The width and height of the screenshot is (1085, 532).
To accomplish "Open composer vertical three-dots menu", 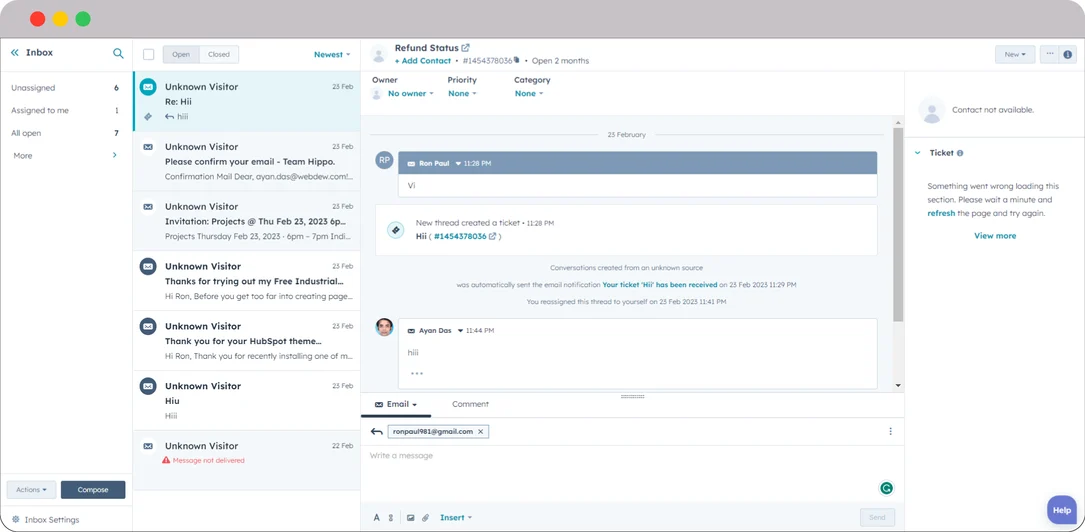I will click(890, 431).
